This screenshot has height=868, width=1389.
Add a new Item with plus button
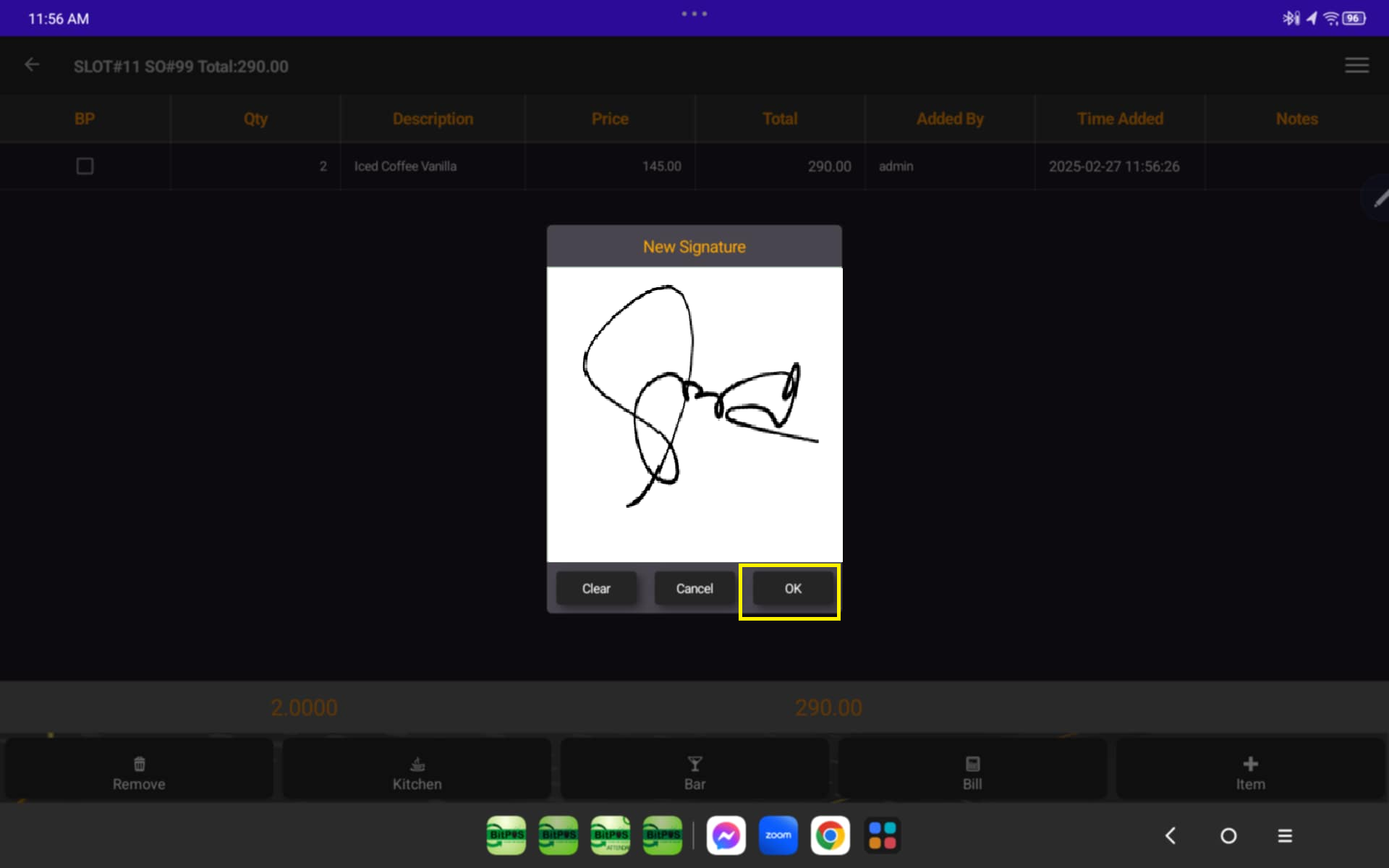(1250, 772)
